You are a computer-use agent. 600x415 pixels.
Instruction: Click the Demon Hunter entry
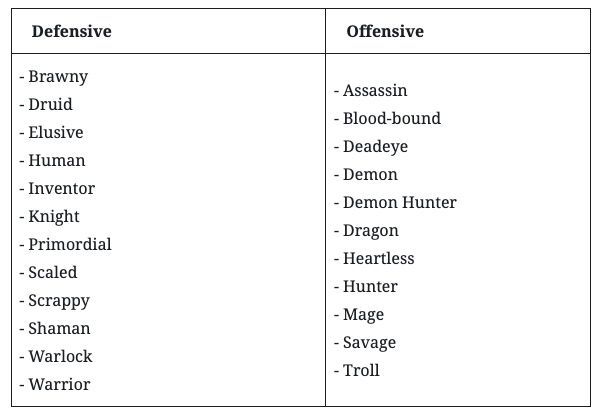point(395,202)
